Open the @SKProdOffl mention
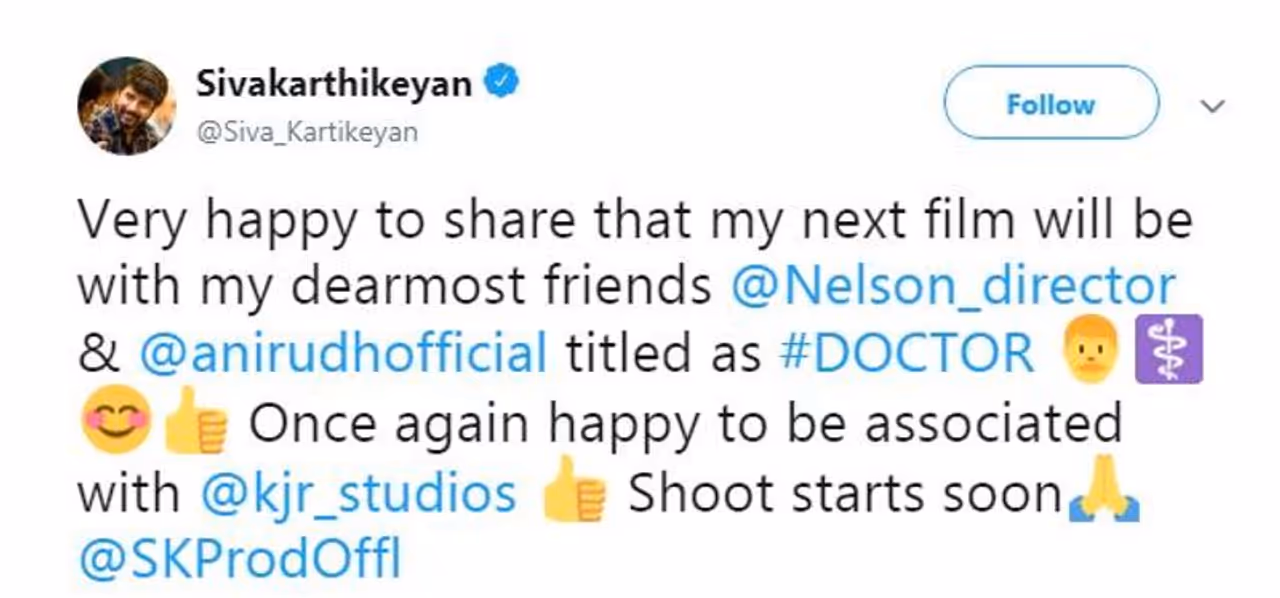 point(239,562)
